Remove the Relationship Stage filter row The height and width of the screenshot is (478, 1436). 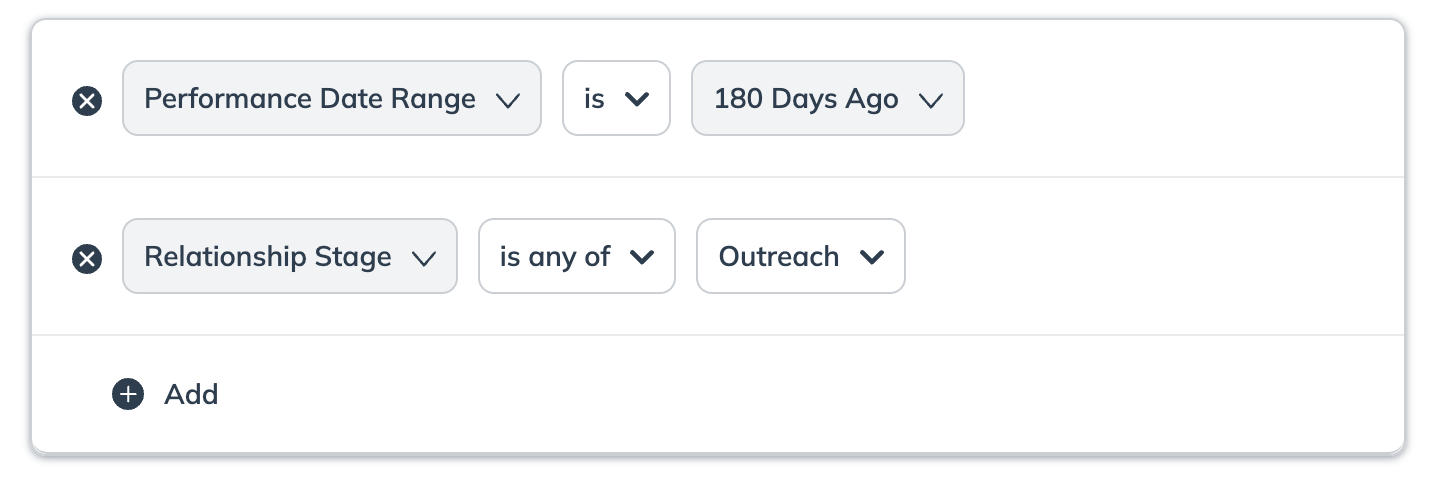88,259
